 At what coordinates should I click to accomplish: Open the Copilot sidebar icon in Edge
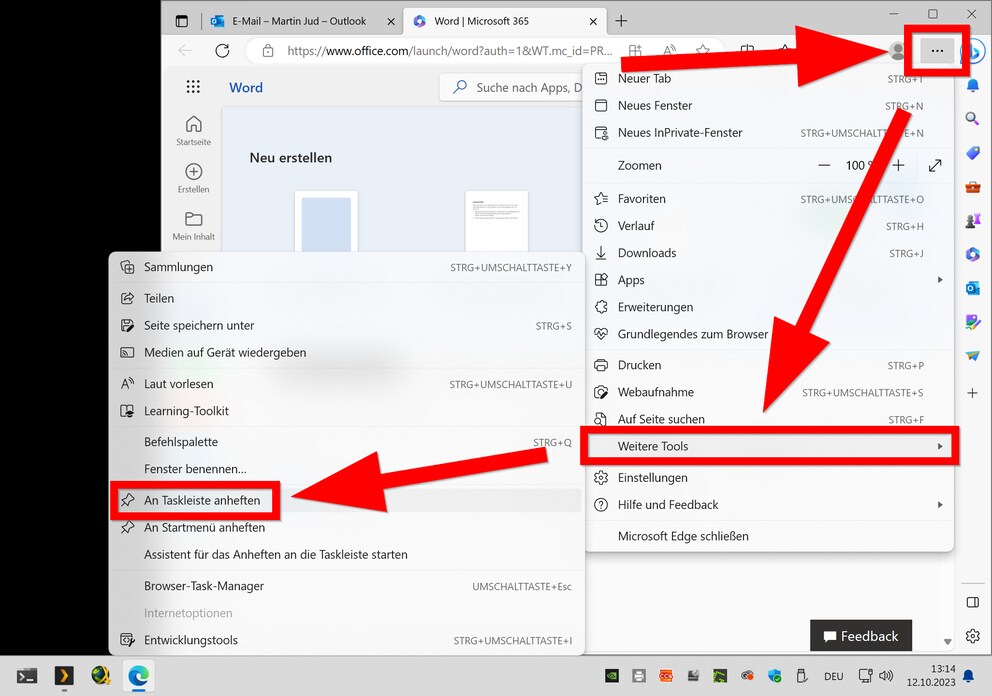click(x=973, y=51)
